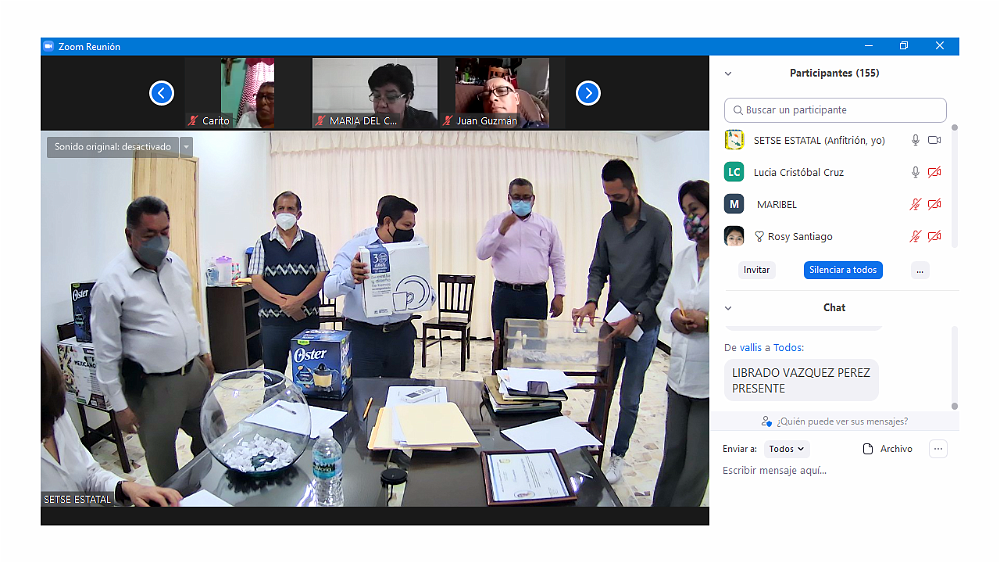Click the LC avatar for Lucia
This screenshot has width=1000, height=563.
[734, 172]
